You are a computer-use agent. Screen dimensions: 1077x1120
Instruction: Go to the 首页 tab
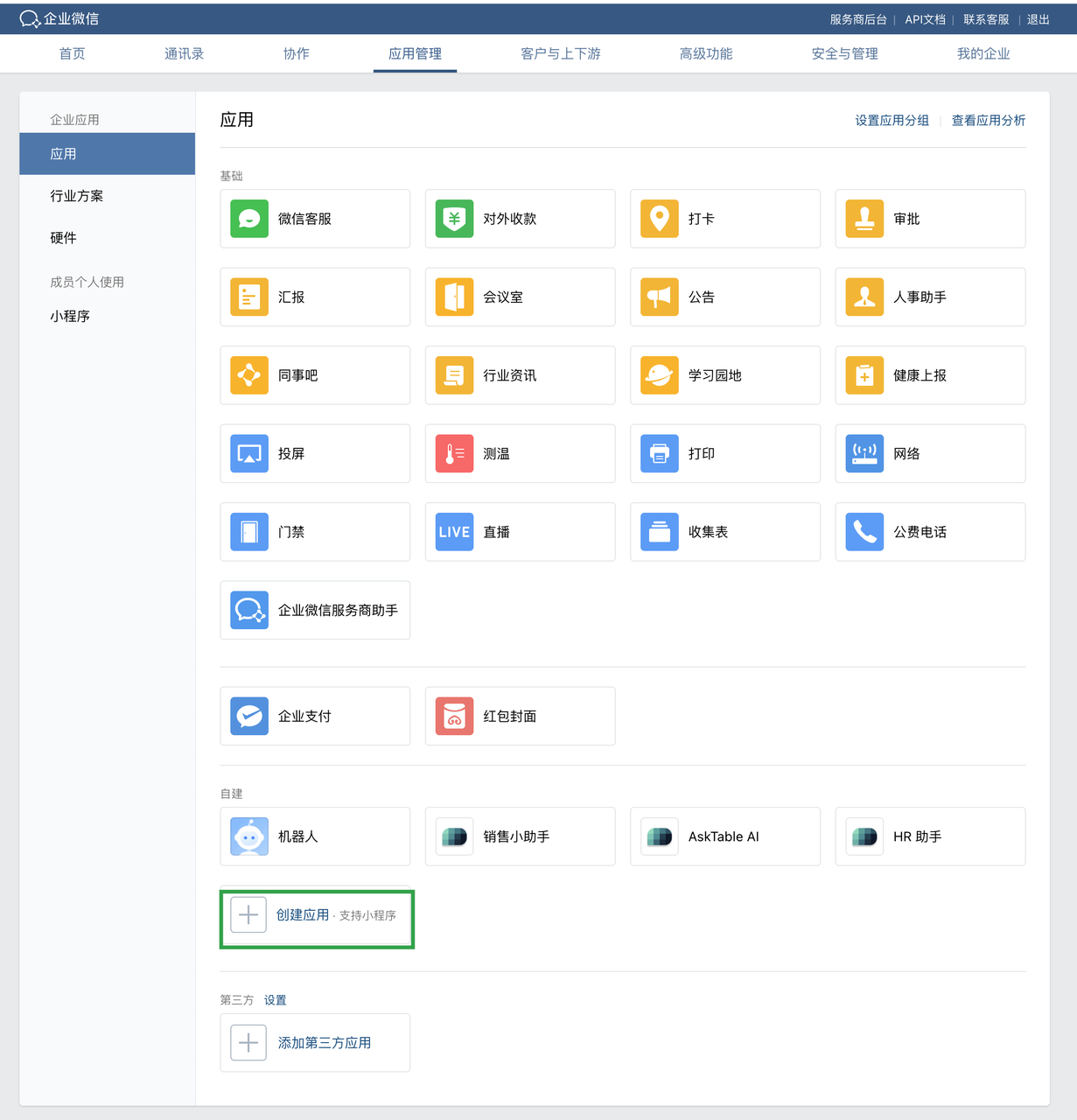[x=72, y=53]
